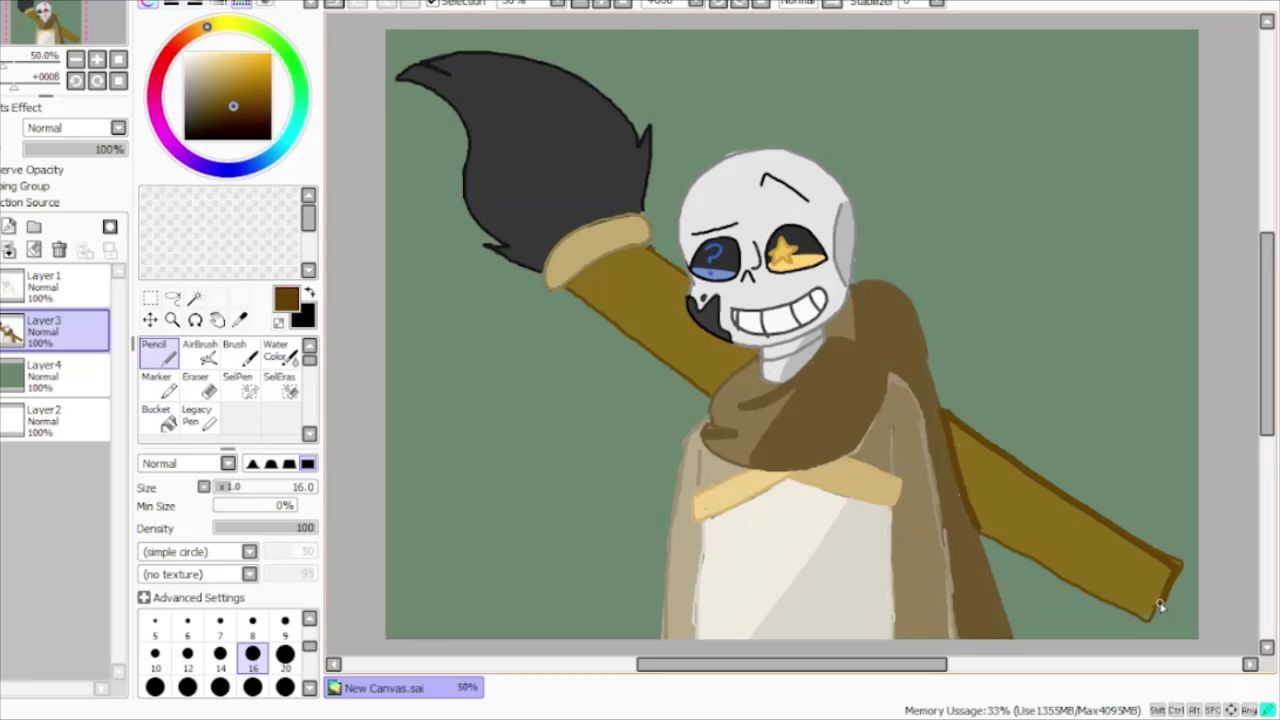Viewport: 1280px width, 720px height.
Task: Select the Eraser tool
Action: [200, 385]
